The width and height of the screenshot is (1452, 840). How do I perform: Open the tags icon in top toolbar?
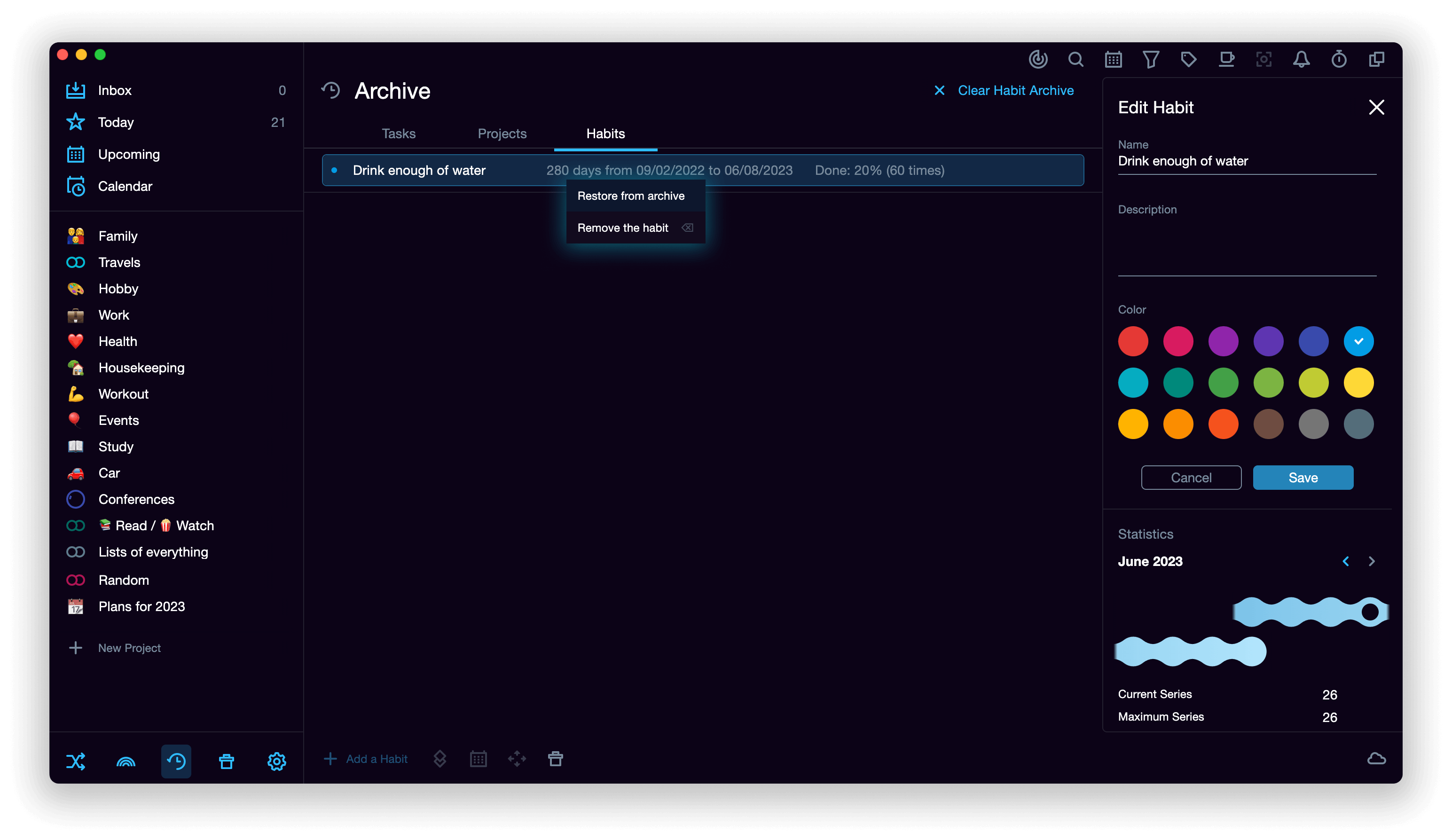pyautogui.click(x=1188, y=59)
